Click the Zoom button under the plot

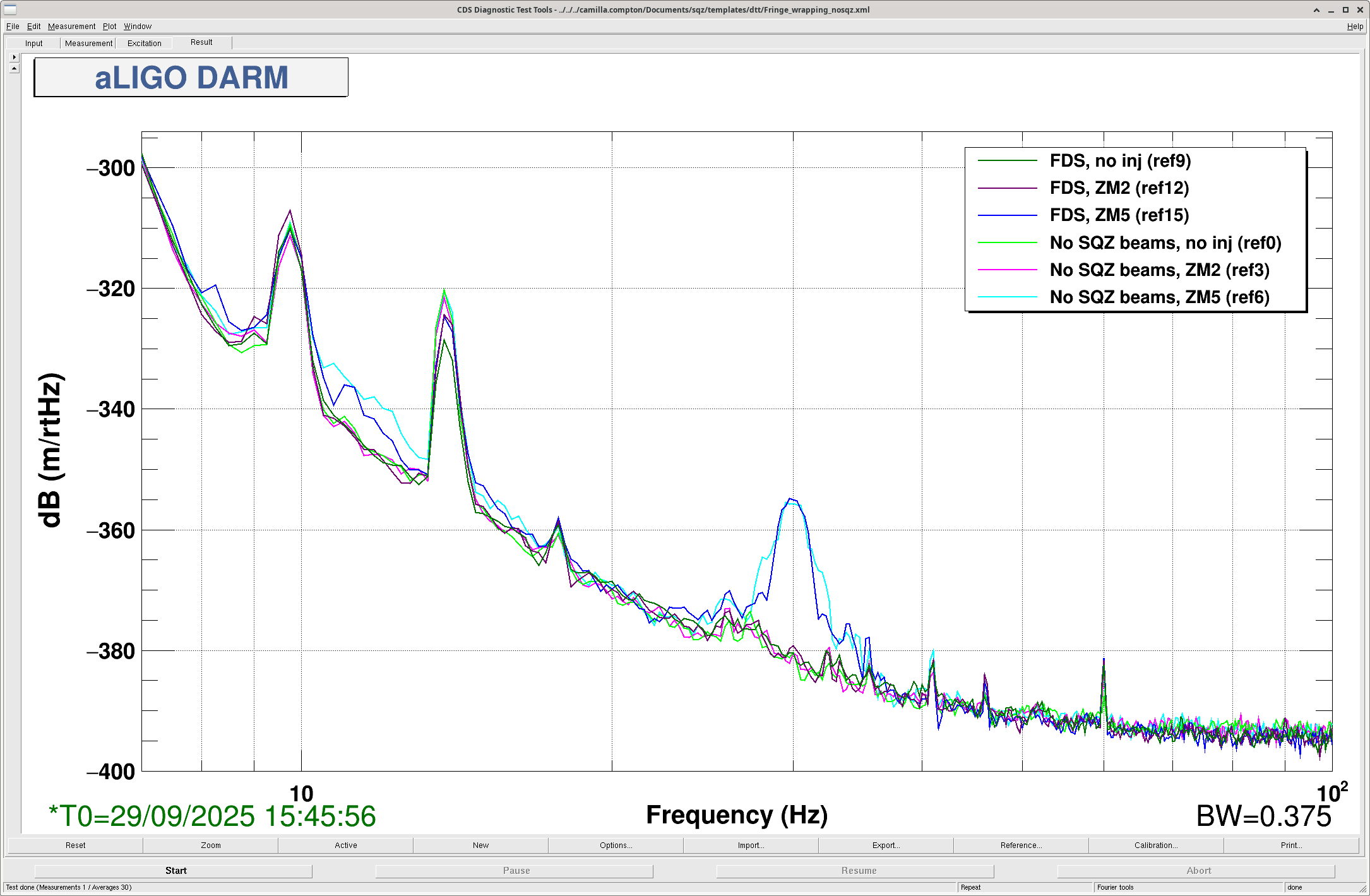[x=210, y=845]
